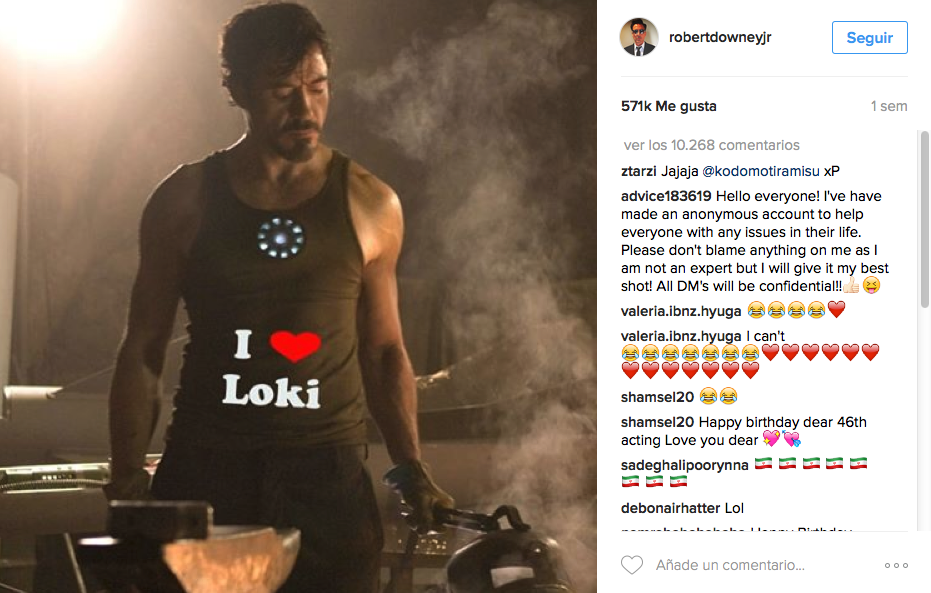This screenshot has width=931, height=593.
Task: Open the sadeghalipoorynna commenter profile
Action: [x=682, y=464]
